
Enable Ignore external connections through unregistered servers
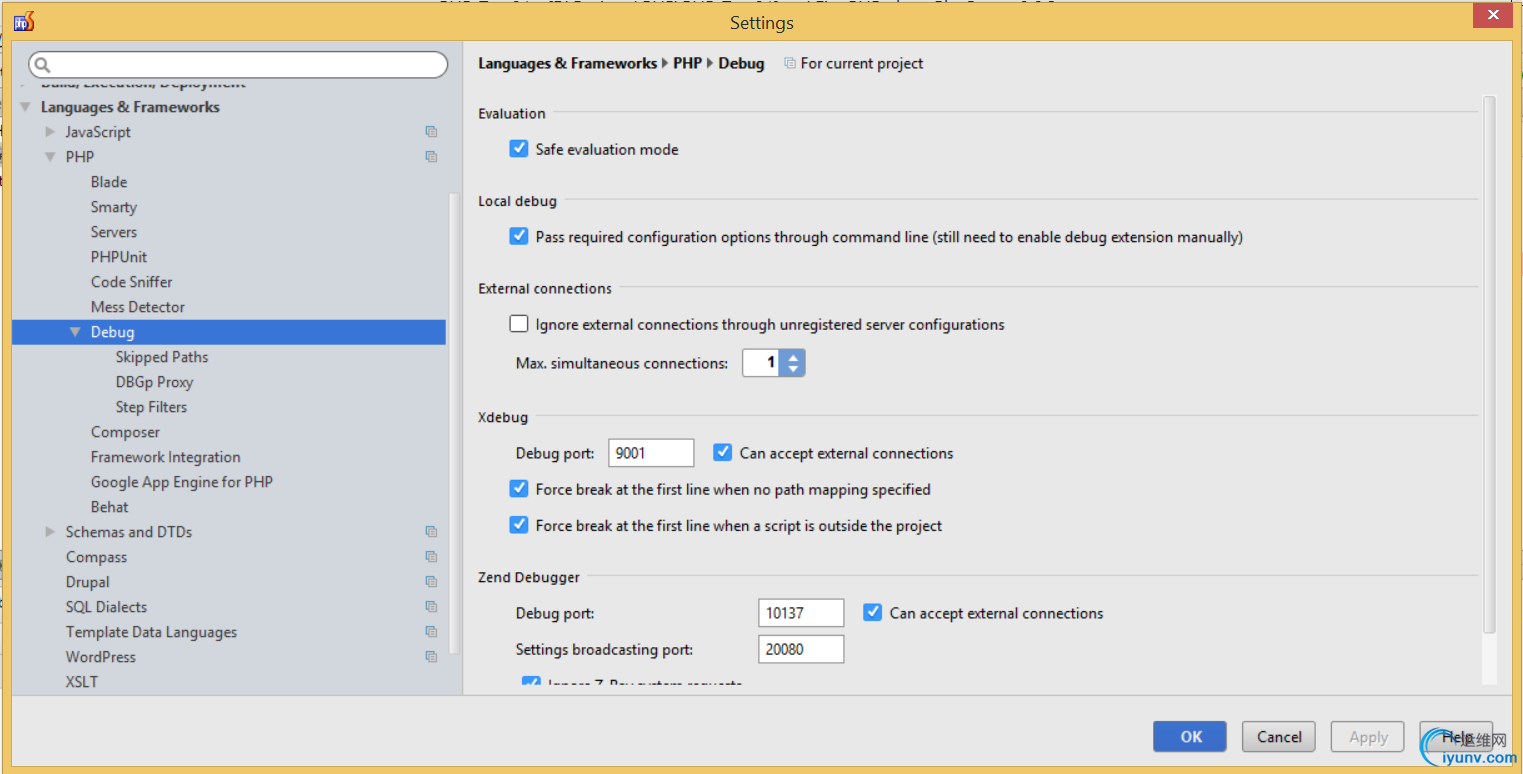pos(518,324)
